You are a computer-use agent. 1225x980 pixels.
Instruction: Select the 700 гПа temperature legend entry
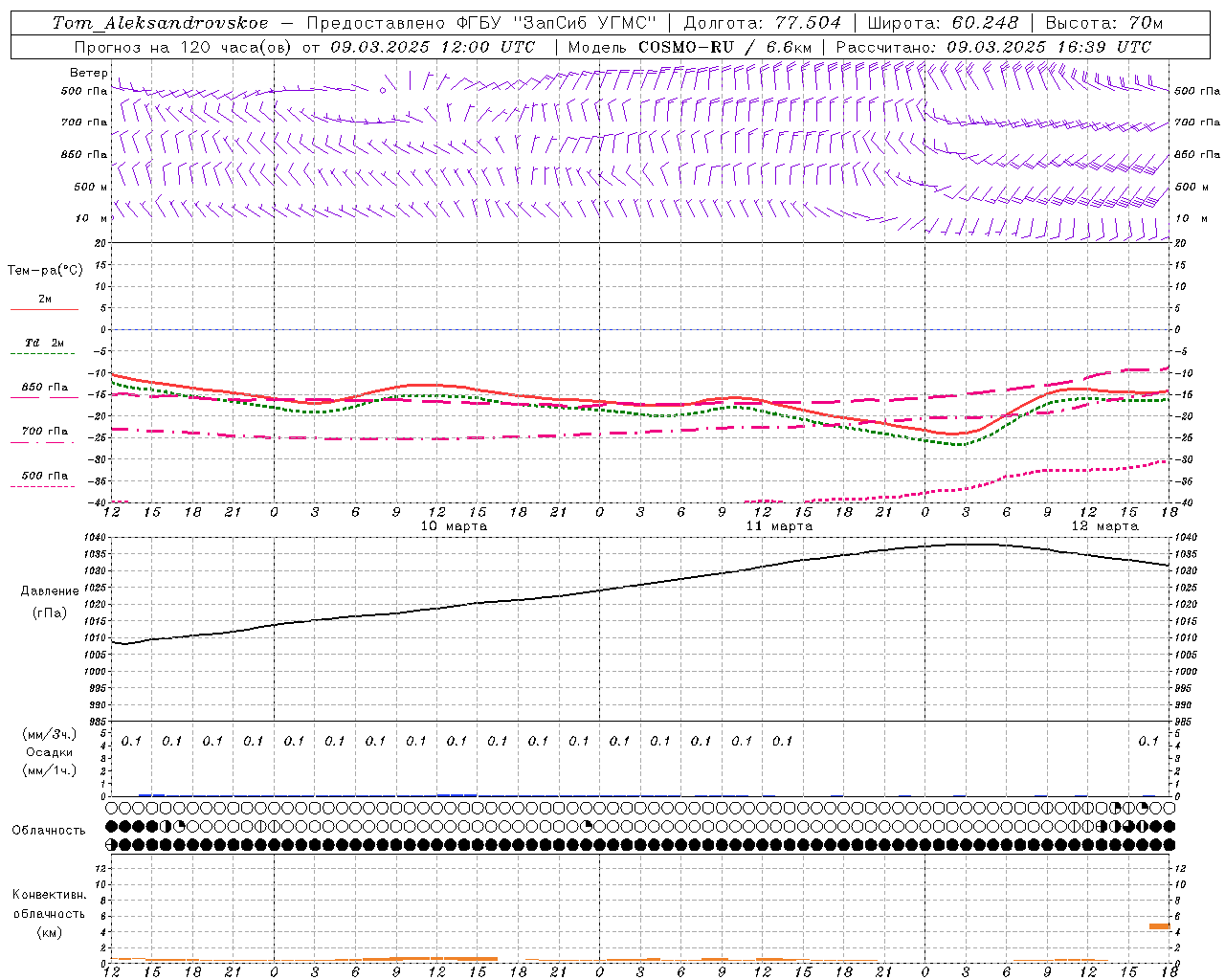tap(44, 431)
